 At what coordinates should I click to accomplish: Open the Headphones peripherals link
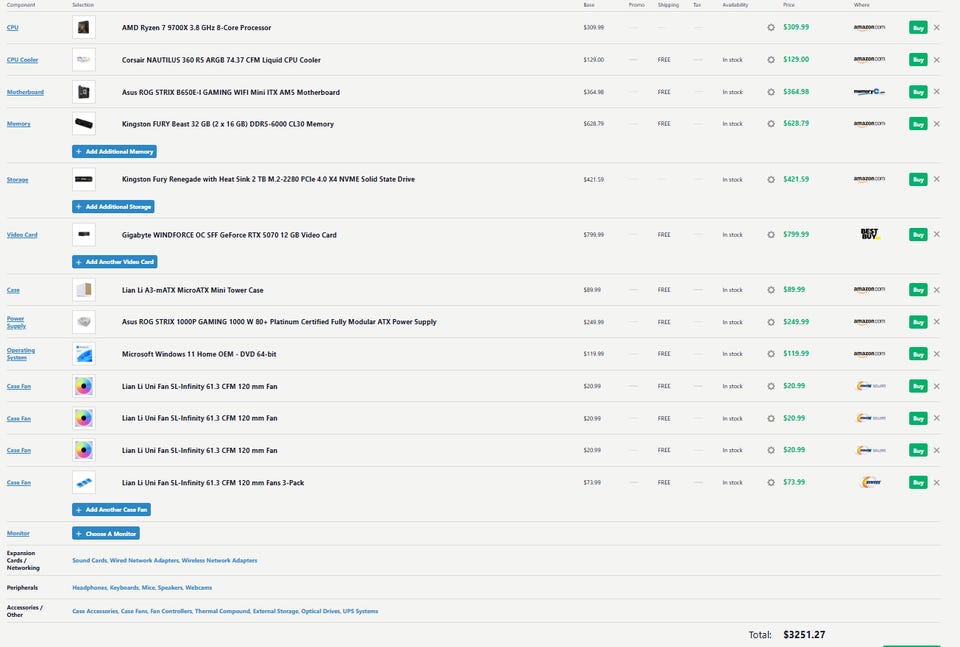(x=89, y=588)
